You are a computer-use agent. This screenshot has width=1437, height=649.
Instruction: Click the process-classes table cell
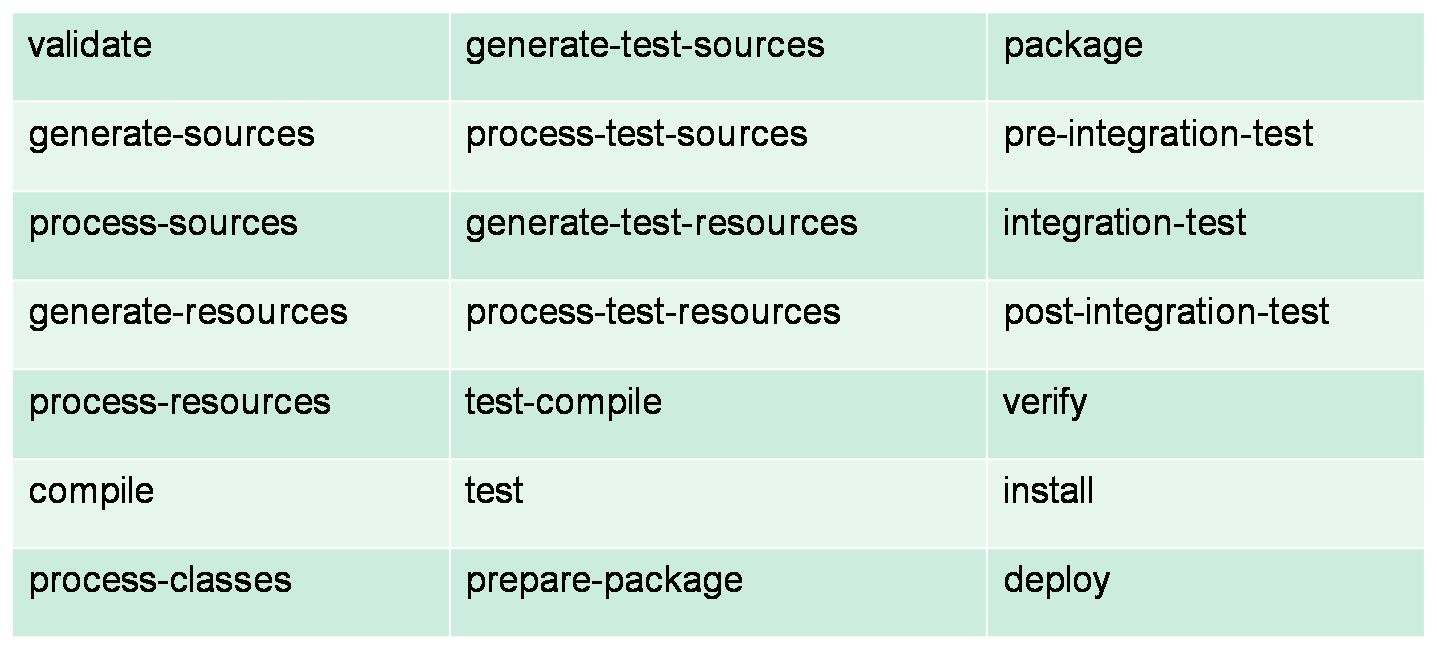coord(160,580)
